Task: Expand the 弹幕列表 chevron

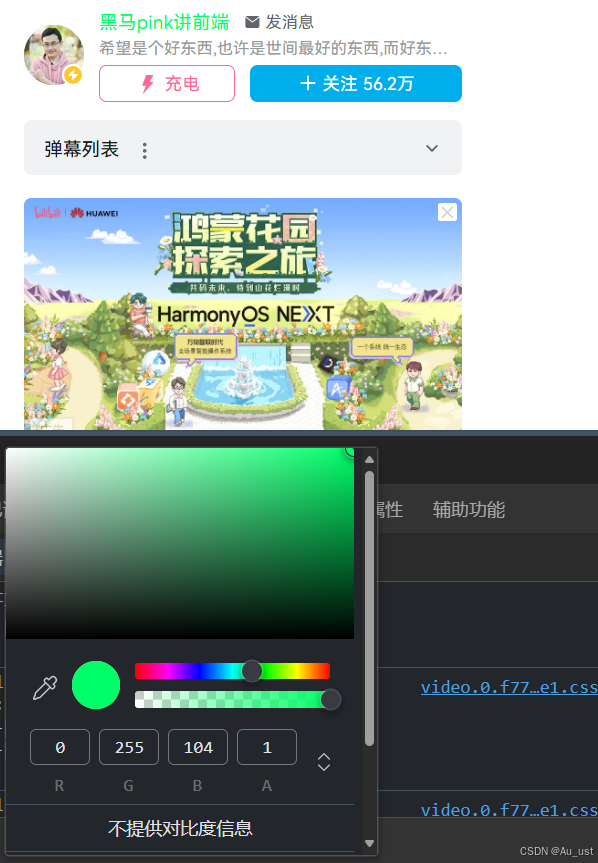Action: pyautogui.click(x=432, y=148)
